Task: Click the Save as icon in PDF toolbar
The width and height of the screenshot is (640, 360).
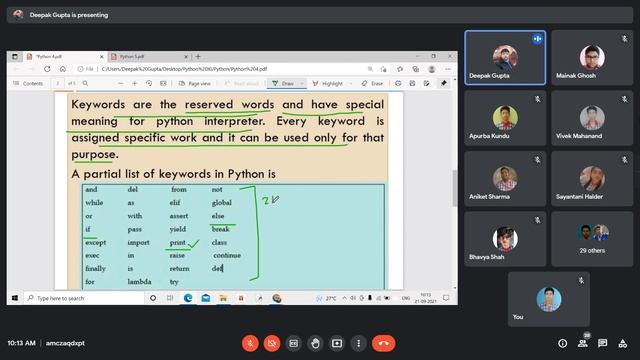Action: click(427, 83)
